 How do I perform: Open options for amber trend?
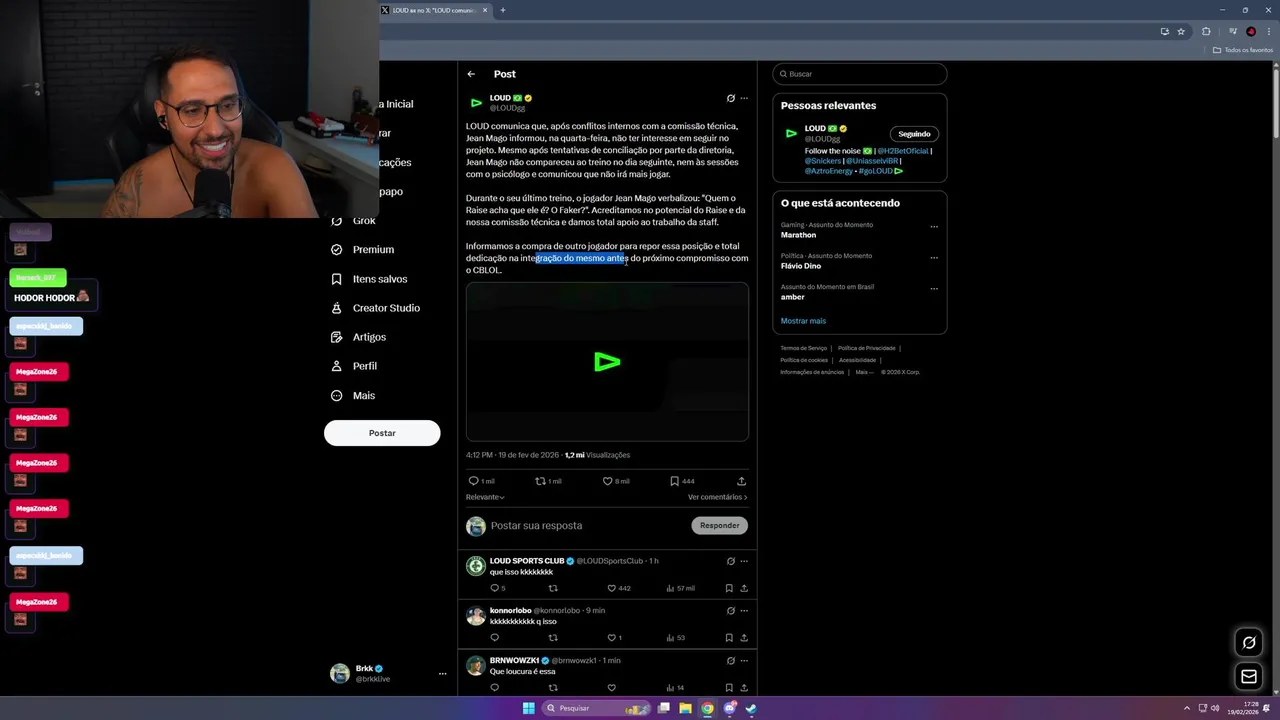pyautogui.click(x=934, y=289)
